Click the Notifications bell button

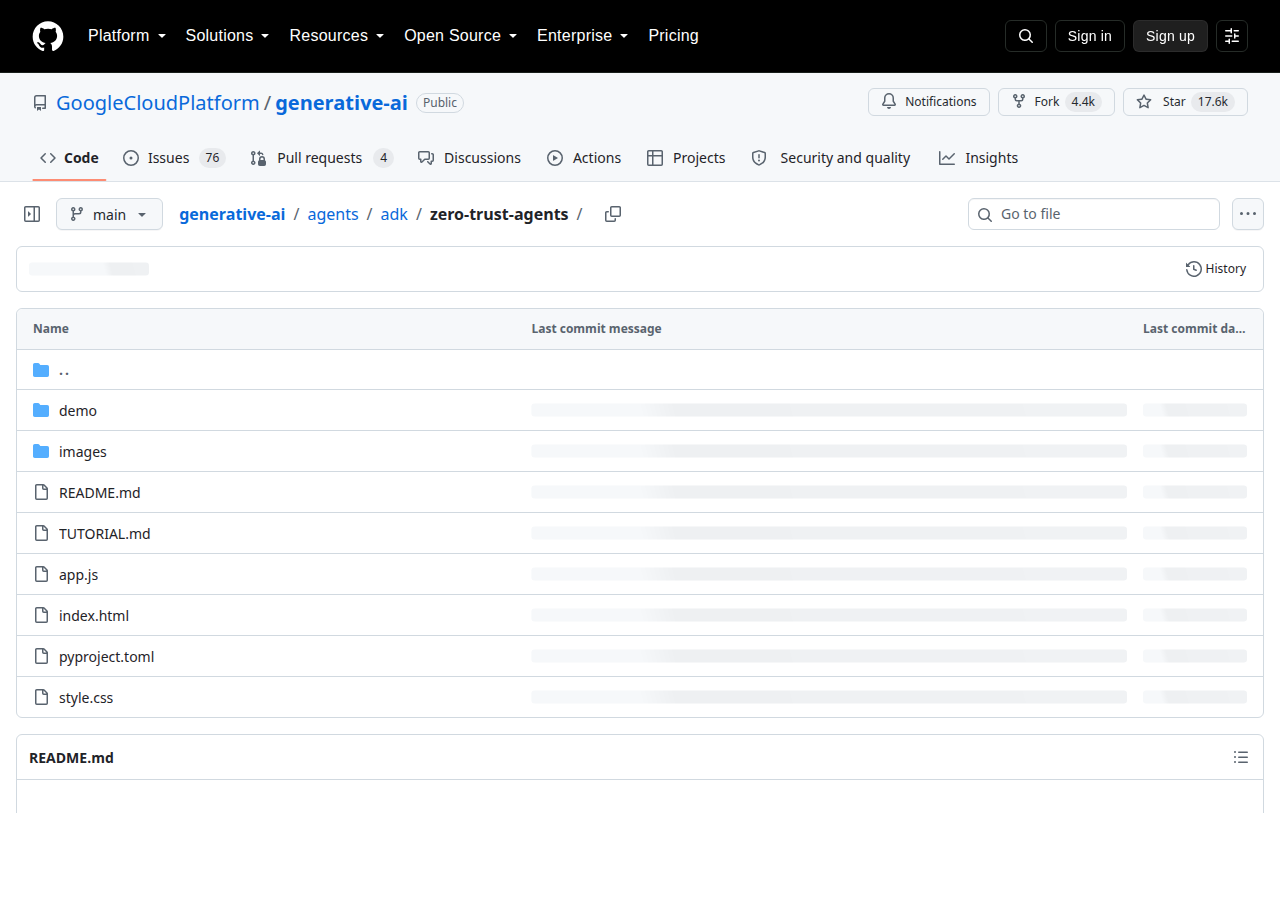coord(929,102)
